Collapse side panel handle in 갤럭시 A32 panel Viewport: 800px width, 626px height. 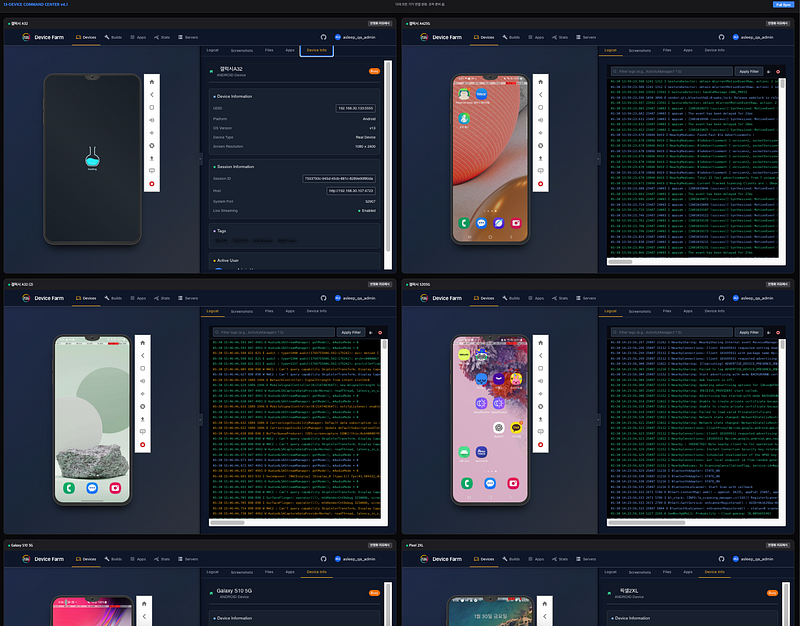[x=201, y=159]
